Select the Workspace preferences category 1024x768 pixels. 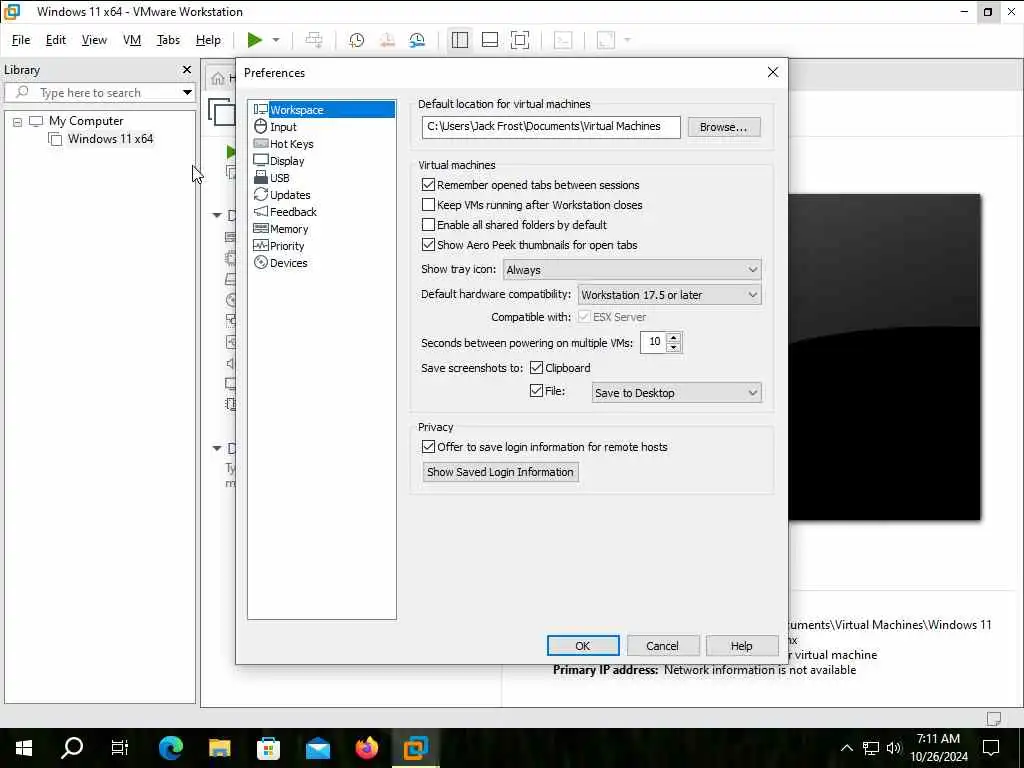pos(323,110)
